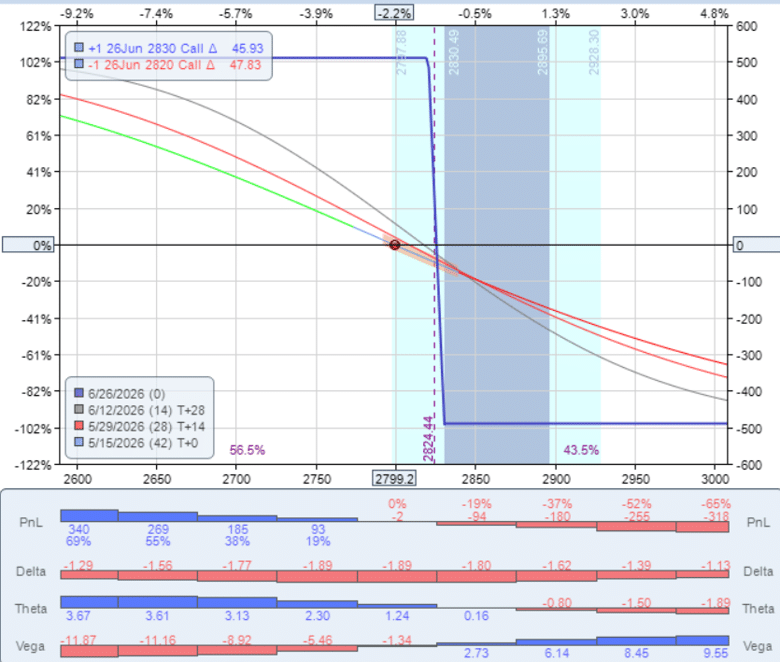Click the Delta bar valued -1.77
Image resolution: width=780 pixels, height=662 pixels.
[x=237, y=576]
